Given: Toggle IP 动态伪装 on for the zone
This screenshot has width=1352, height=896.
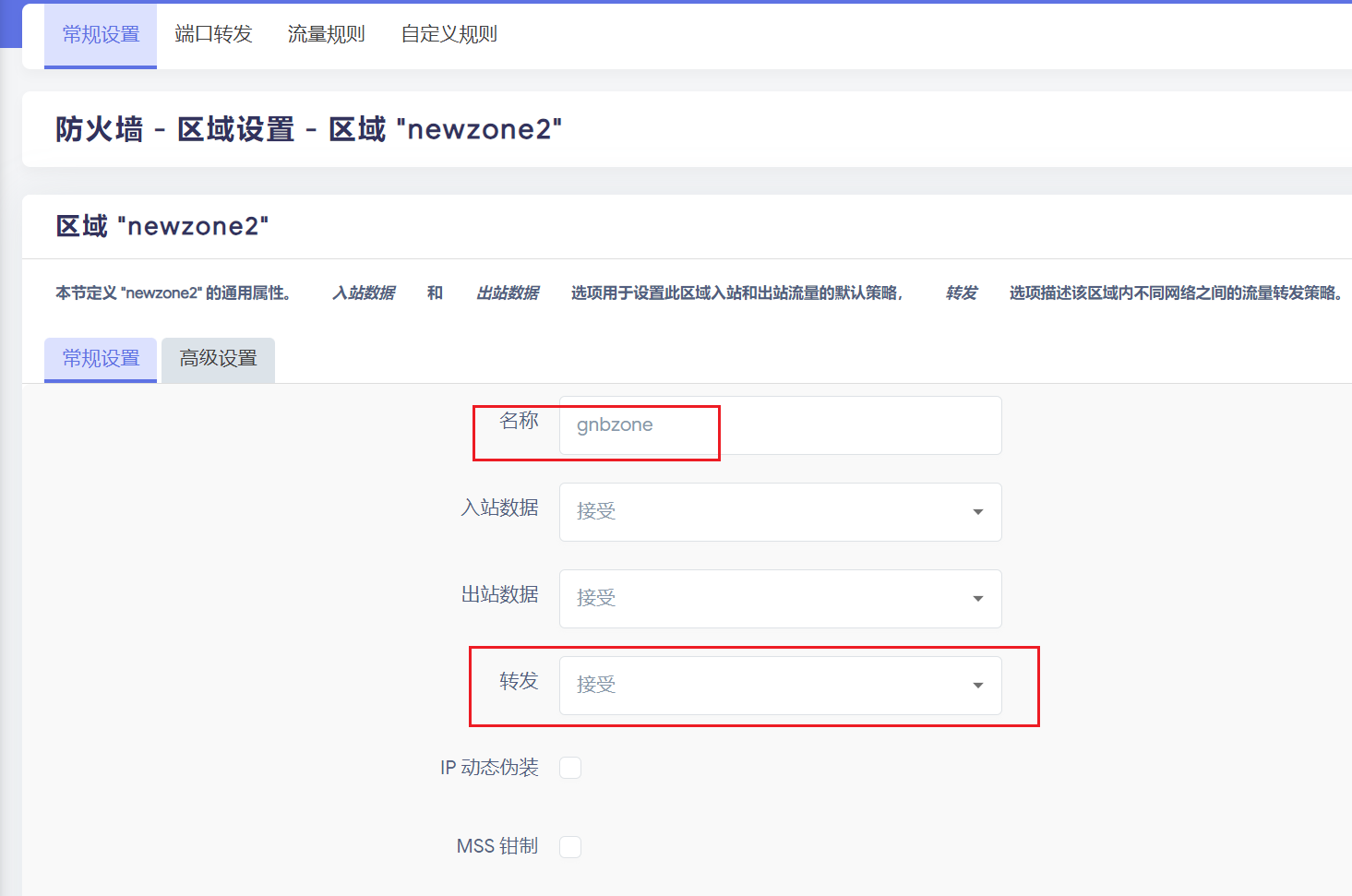Looking at the screenshot, I should click(570, 767).
